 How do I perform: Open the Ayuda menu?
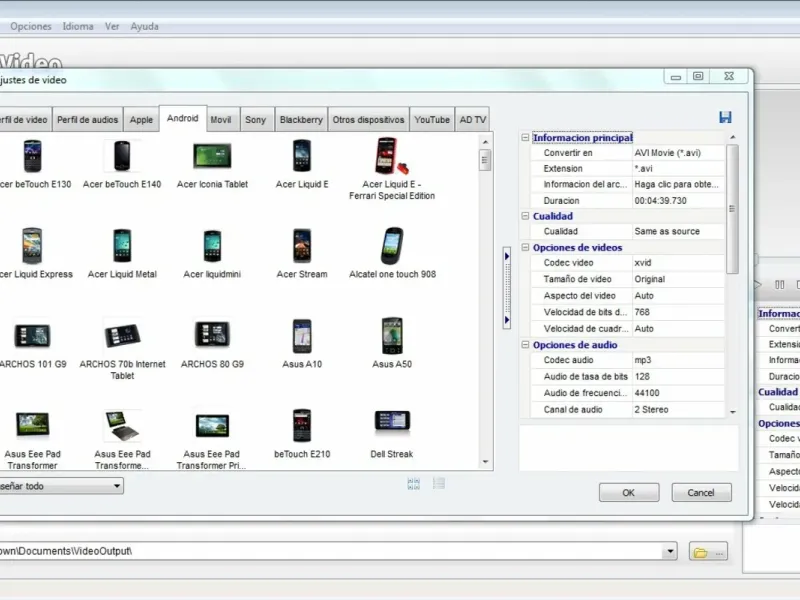(x=144, y=26)
